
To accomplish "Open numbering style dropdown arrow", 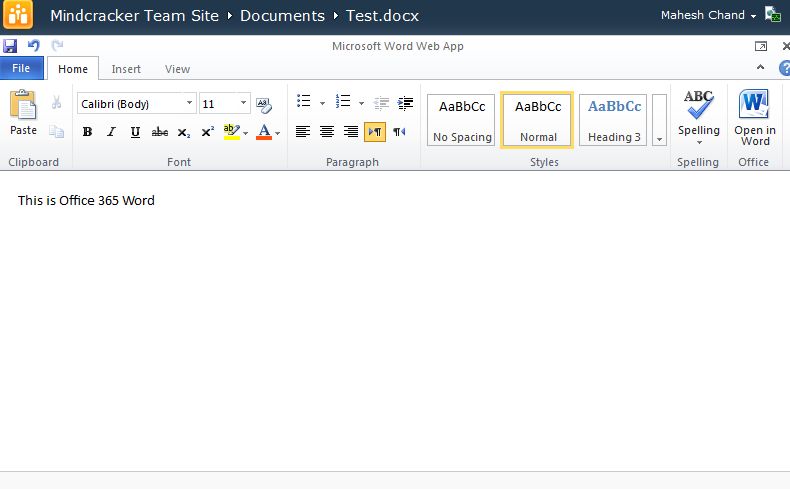I will pyautogui.click(x=361, y=103).
